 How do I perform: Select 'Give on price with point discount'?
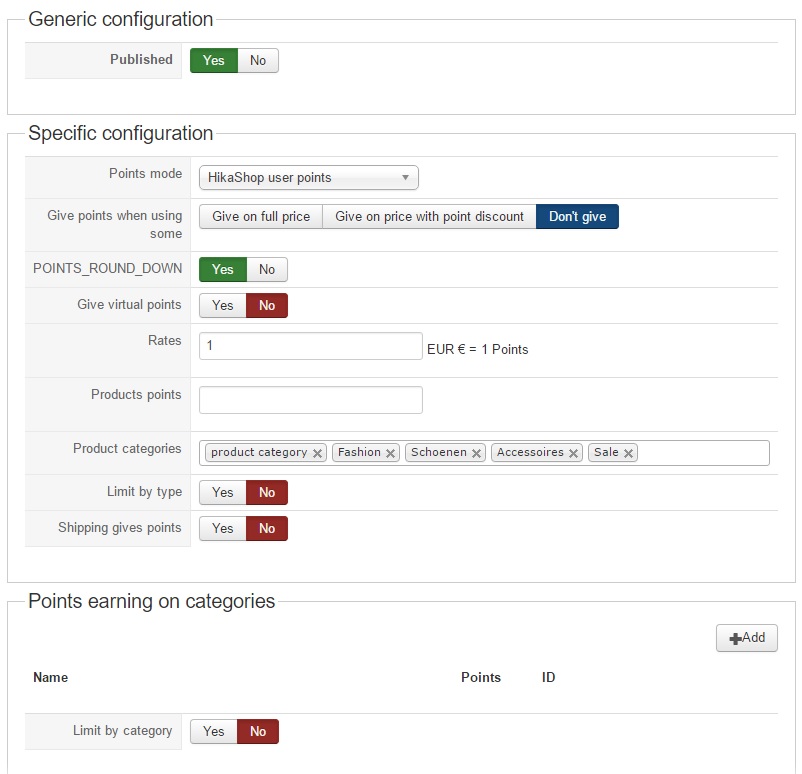[x=429, y=216]
